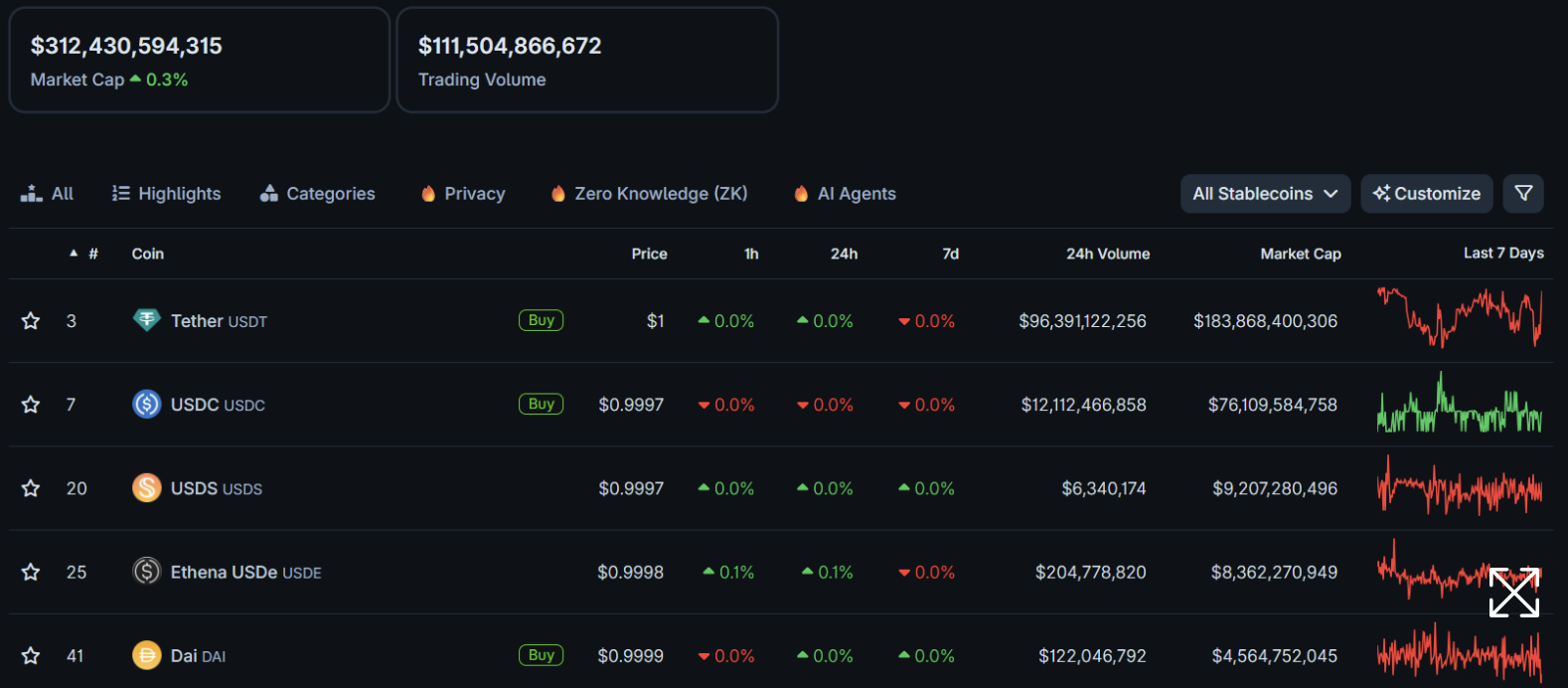Click the Ethena USDe coin icon
Viewport: 1568px width, 688px height.
coord(146,572)
